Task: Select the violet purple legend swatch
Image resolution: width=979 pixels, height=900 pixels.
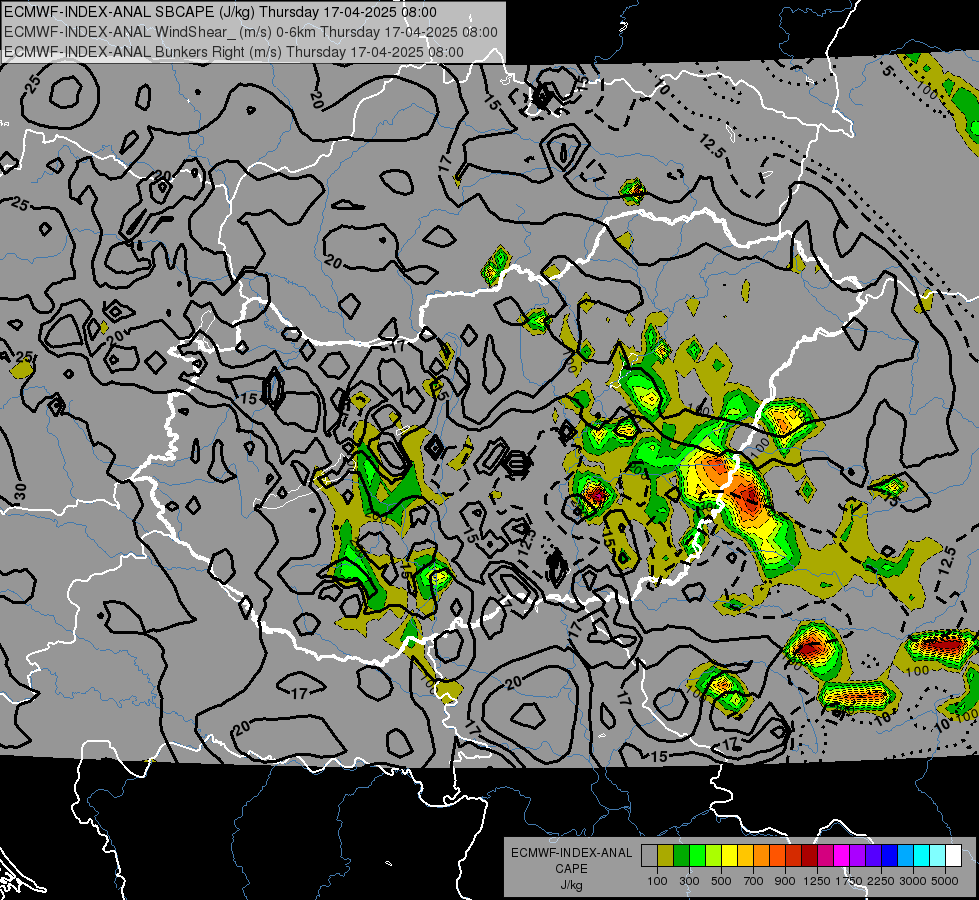Action: (x=857, y=855)
